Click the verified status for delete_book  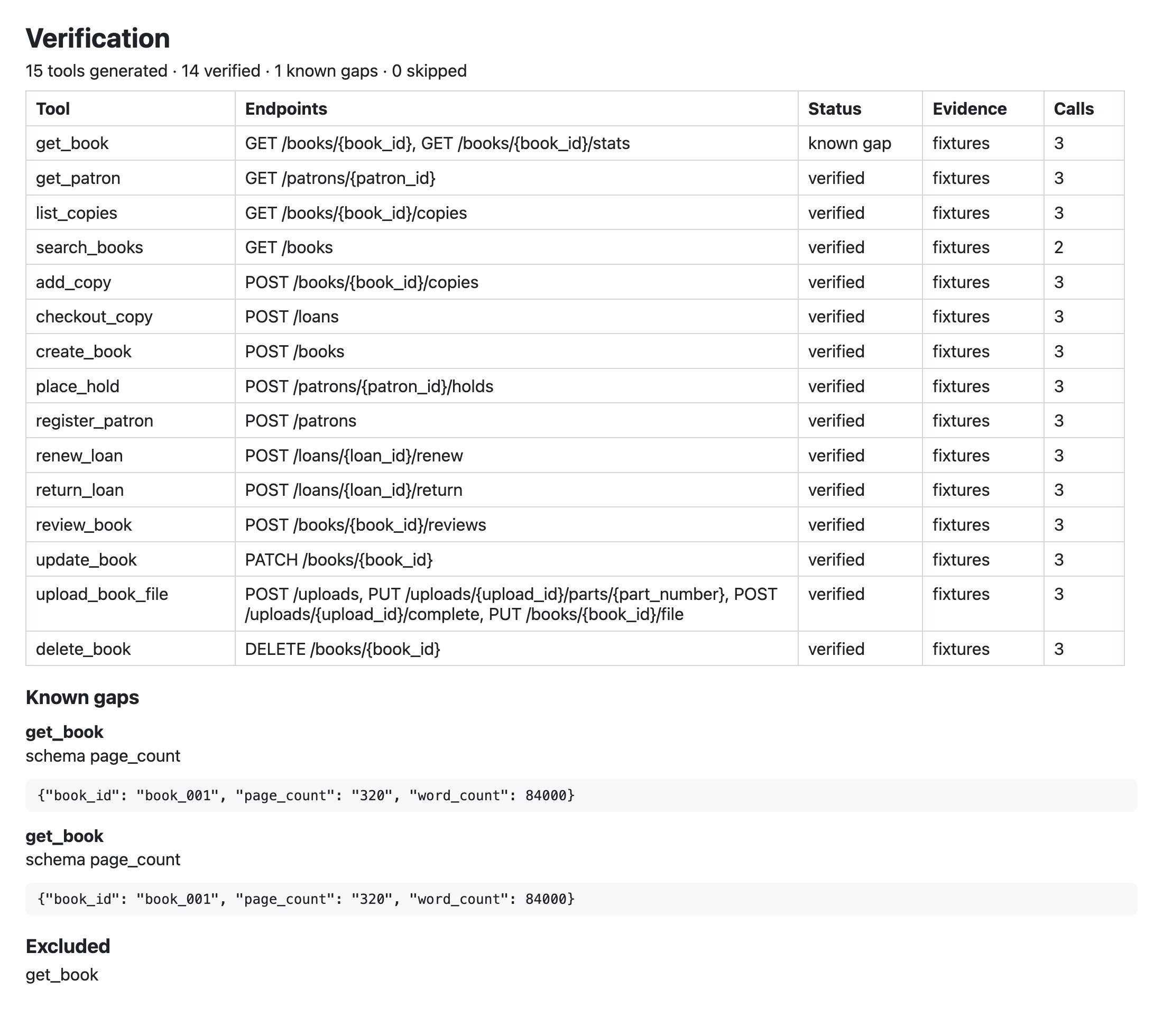(860, 649)
